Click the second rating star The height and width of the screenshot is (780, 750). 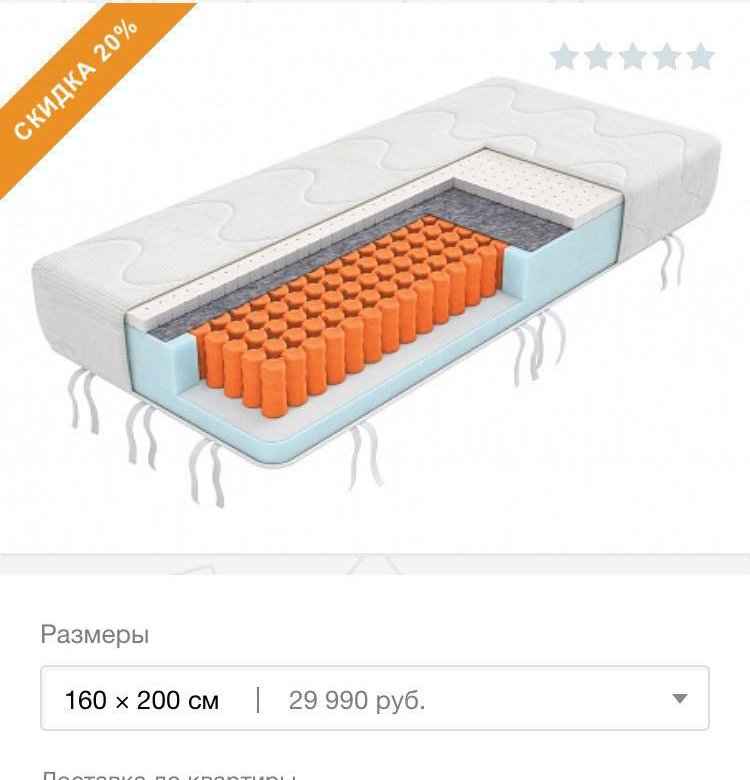(599, 57)
